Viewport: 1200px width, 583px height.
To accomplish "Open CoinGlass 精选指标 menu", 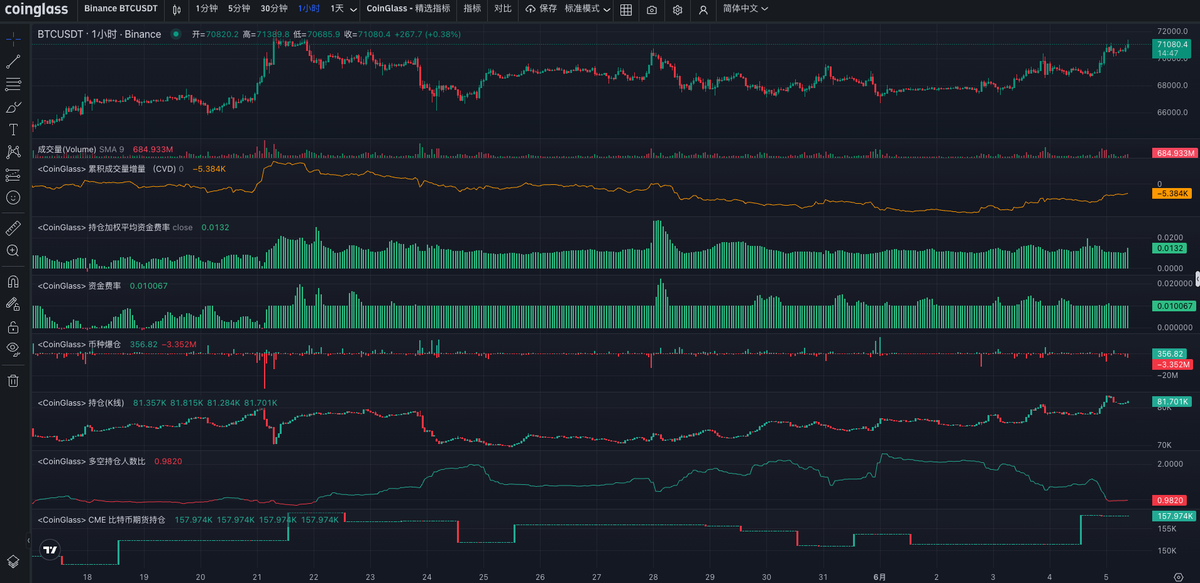I will click(x=408, y=9).
